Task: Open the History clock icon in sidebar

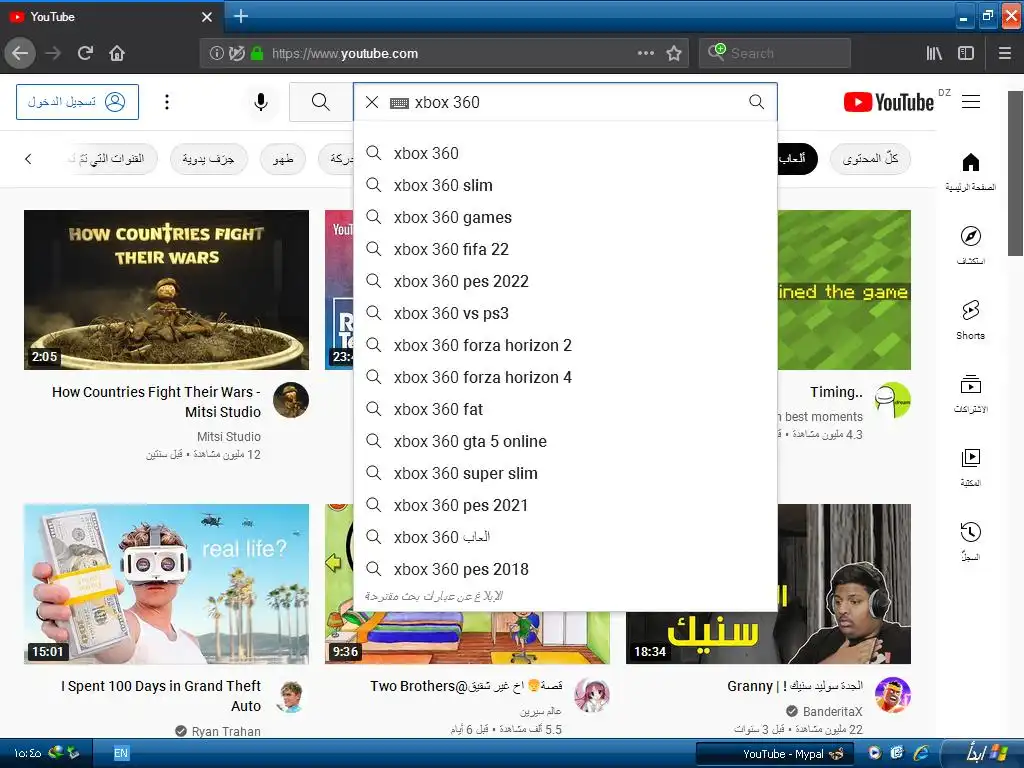Action: pyautogui.click(x=970, y=541)
